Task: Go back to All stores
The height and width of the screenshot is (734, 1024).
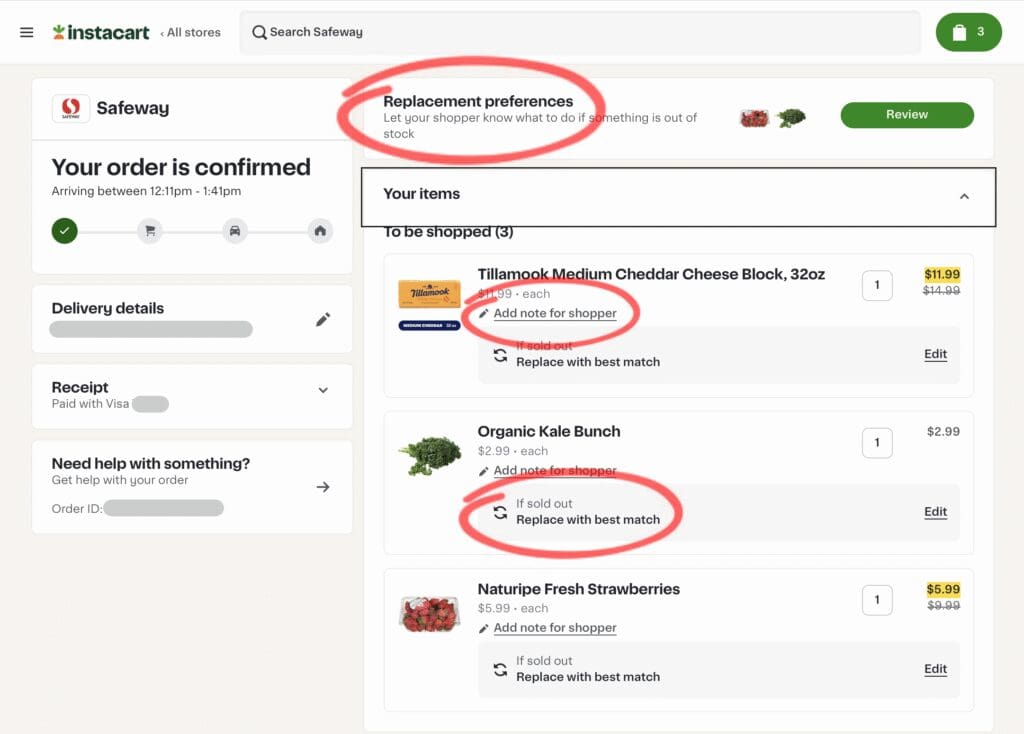Action: pyautogui.click(x=191, y=32)
